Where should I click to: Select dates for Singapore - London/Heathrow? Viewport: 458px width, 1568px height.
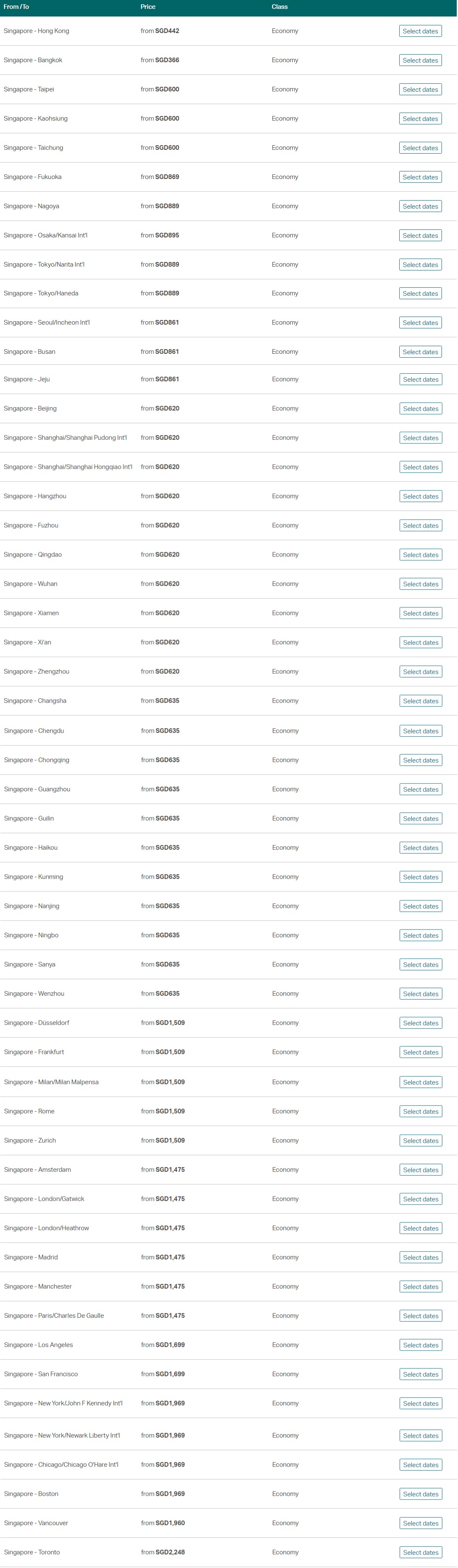[420, 1228]
